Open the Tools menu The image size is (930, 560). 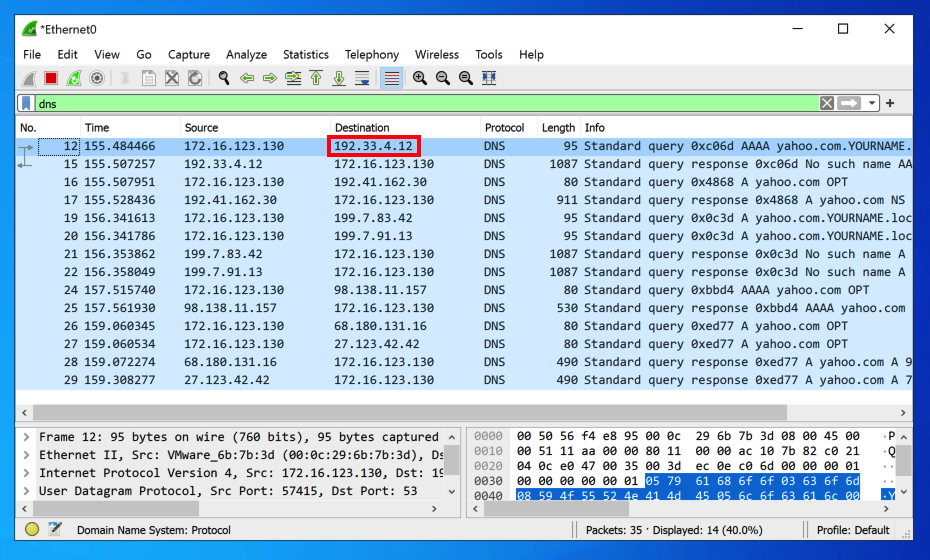point(489,55)
